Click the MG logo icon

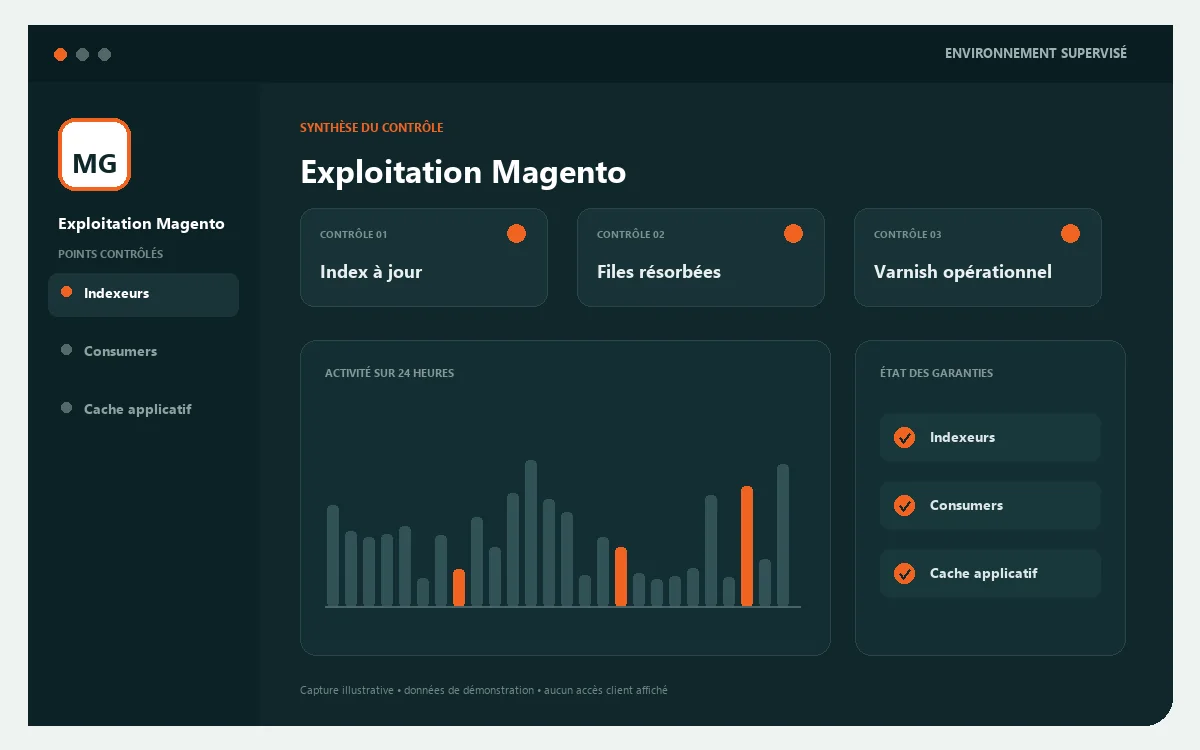tap(94, 154)
